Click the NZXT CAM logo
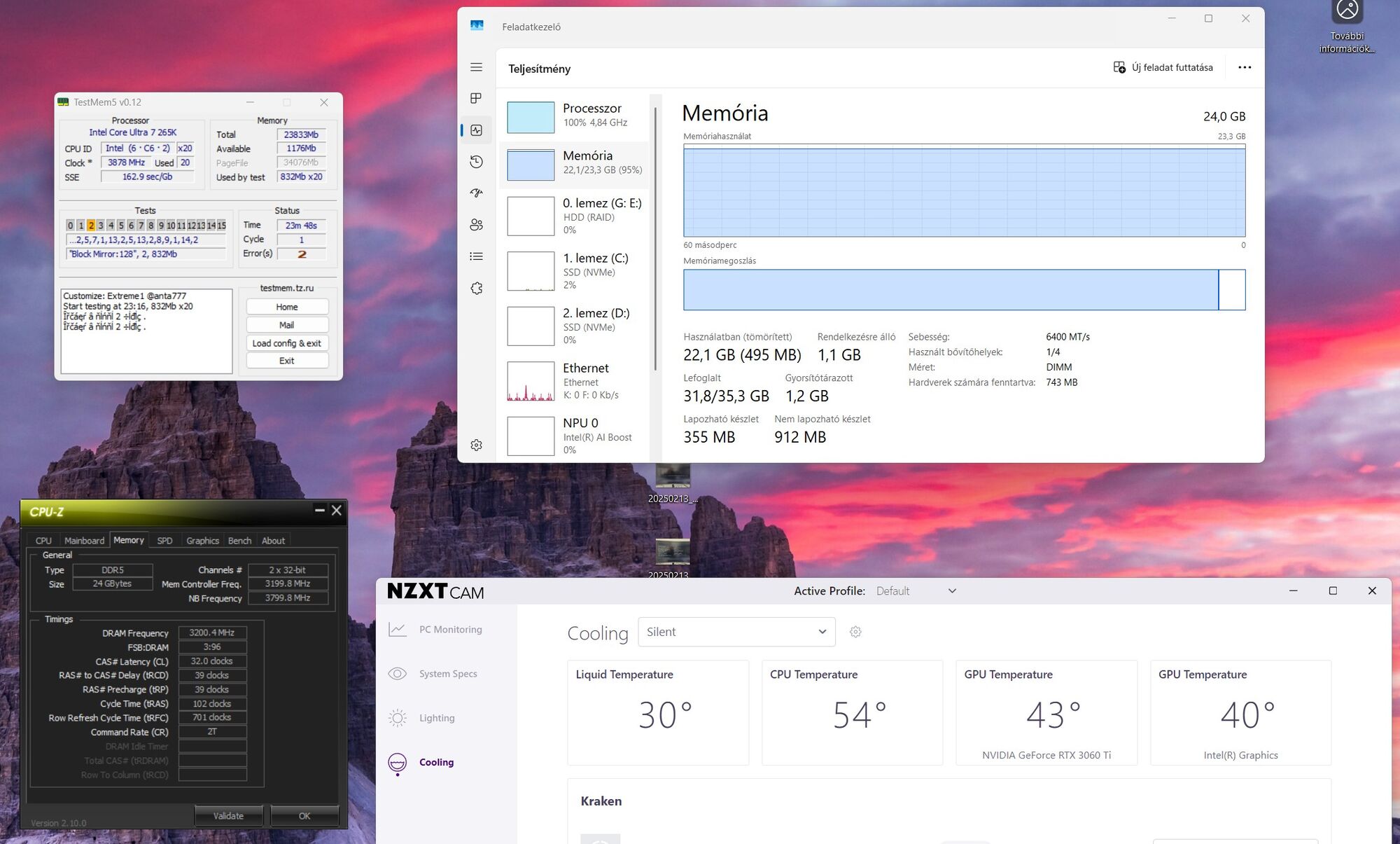 click(435, 592)
